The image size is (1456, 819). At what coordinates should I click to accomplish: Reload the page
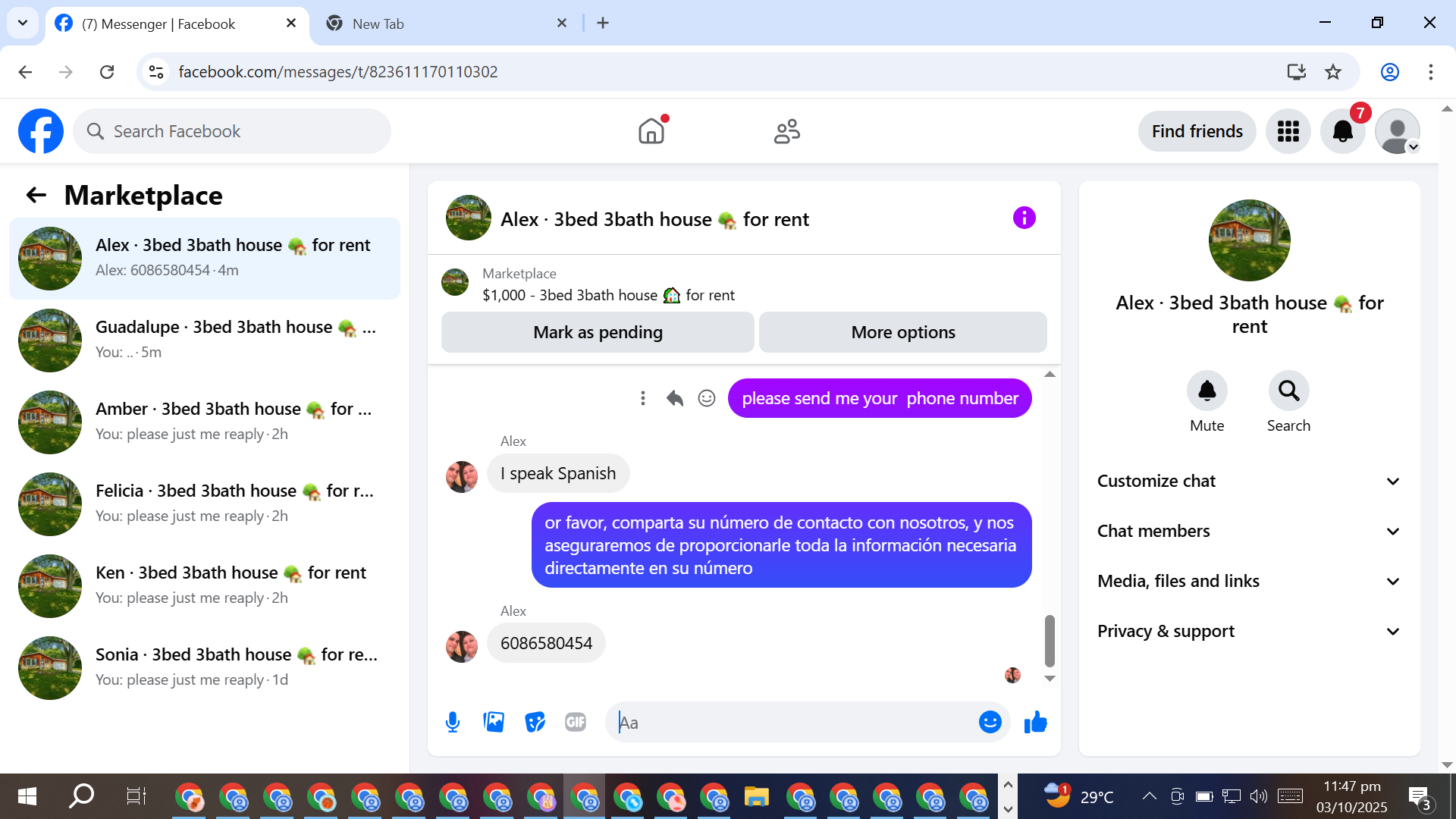point(107,72)
